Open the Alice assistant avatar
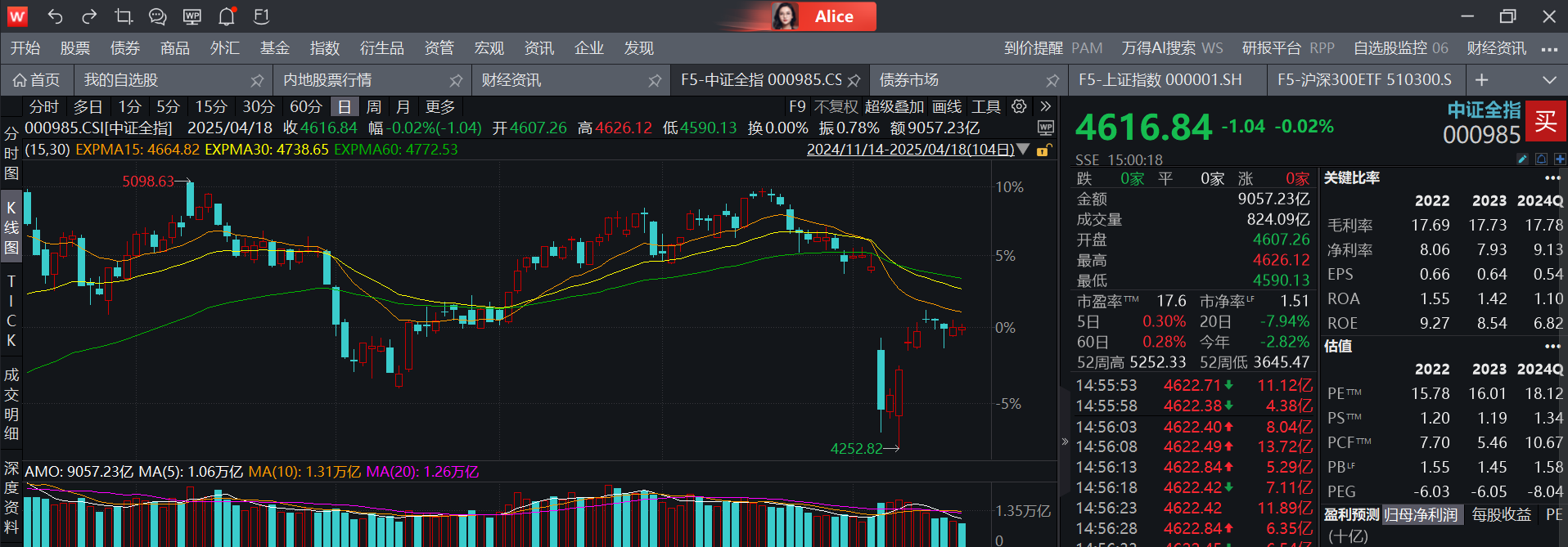1568x547 pixels. (x=785, y=16)
